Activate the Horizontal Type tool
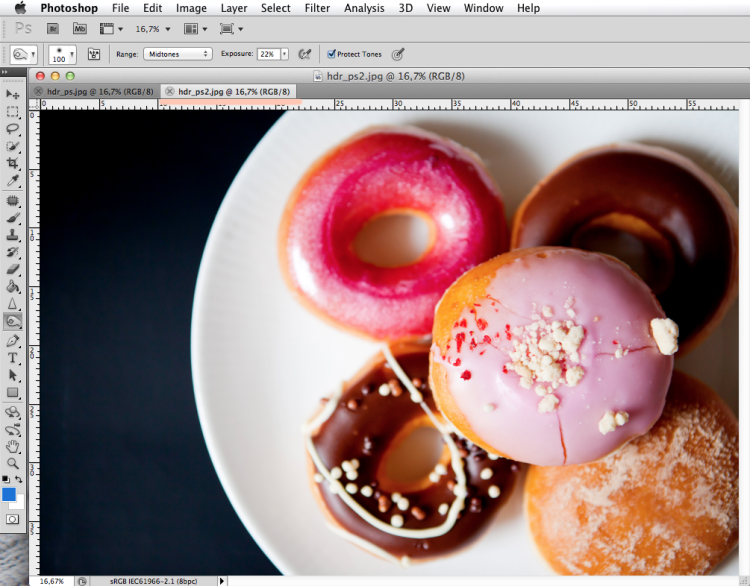 (12, 358)
